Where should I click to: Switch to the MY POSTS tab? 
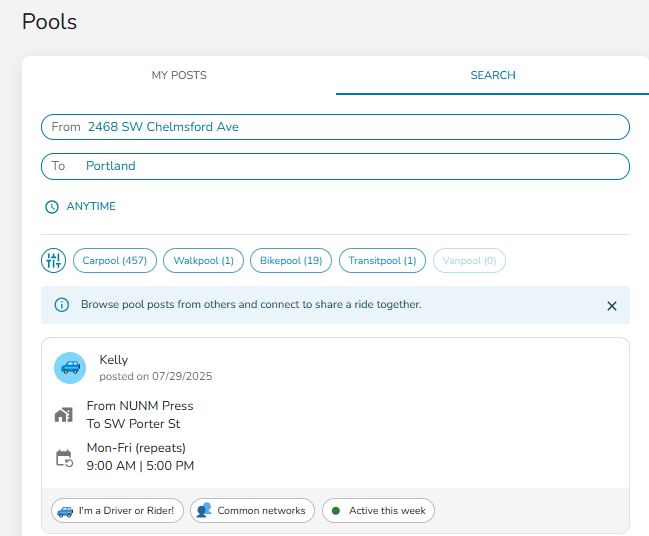[x=179, y=75]
